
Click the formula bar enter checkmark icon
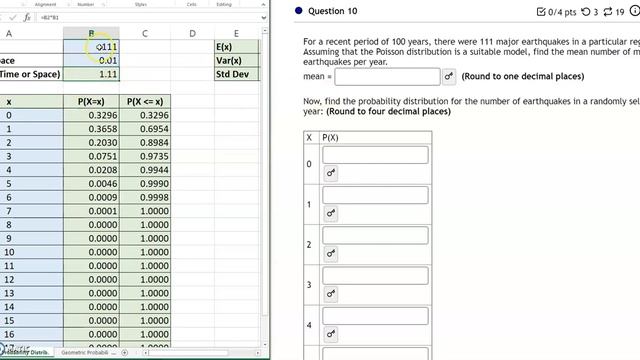coord(13,18)
